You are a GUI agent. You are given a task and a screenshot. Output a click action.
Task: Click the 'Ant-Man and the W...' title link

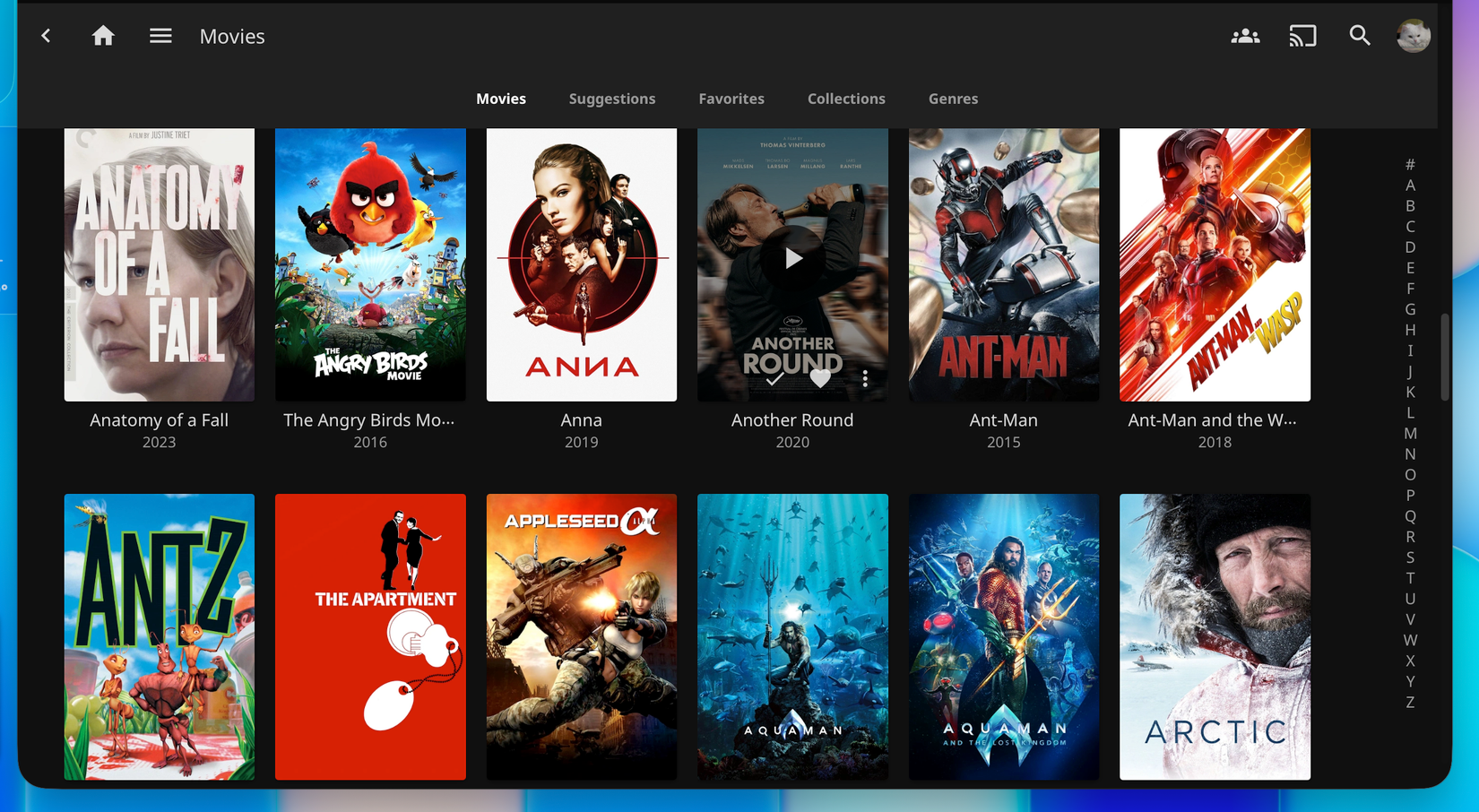click(1213, 419)
